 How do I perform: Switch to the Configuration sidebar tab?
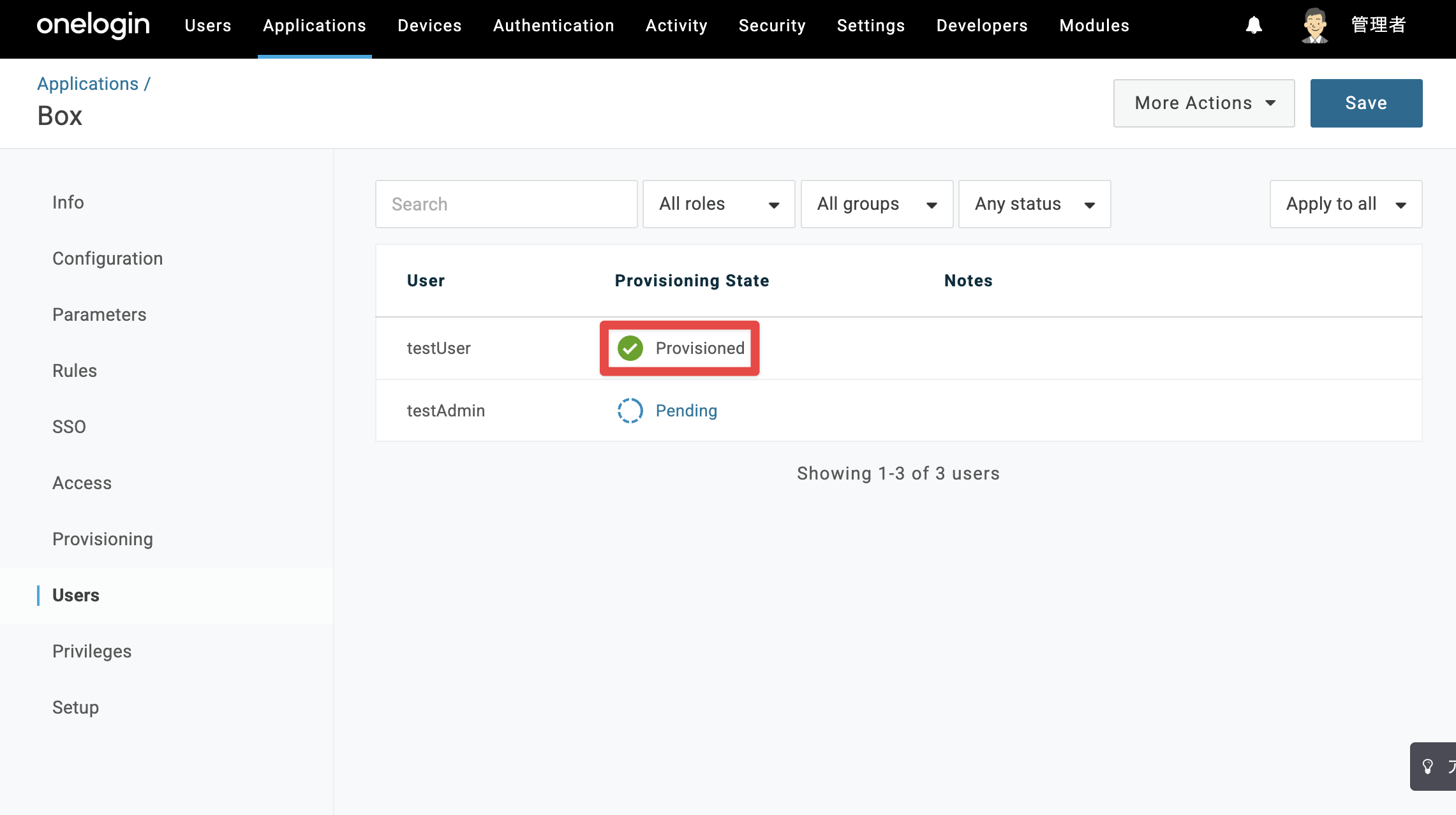(x=108, y=258)
